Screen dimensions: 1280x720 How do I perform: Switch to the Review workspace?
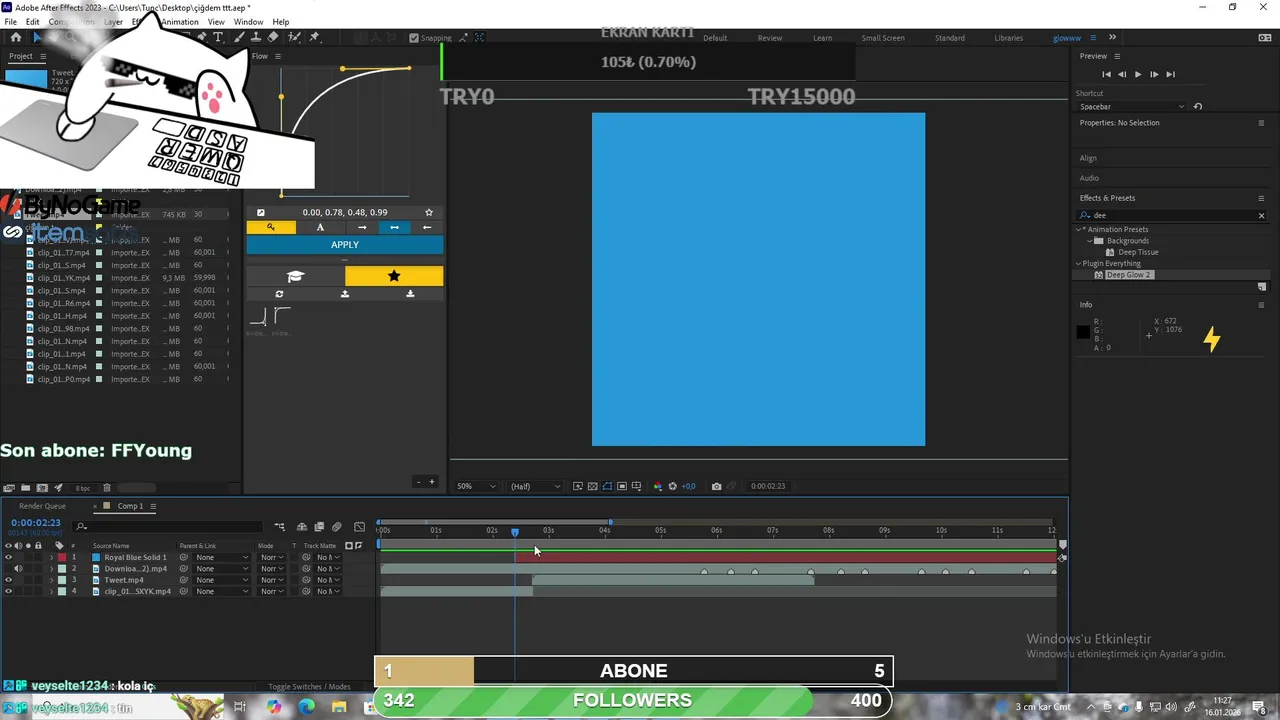pyautogui.click(x=770, y=38)
